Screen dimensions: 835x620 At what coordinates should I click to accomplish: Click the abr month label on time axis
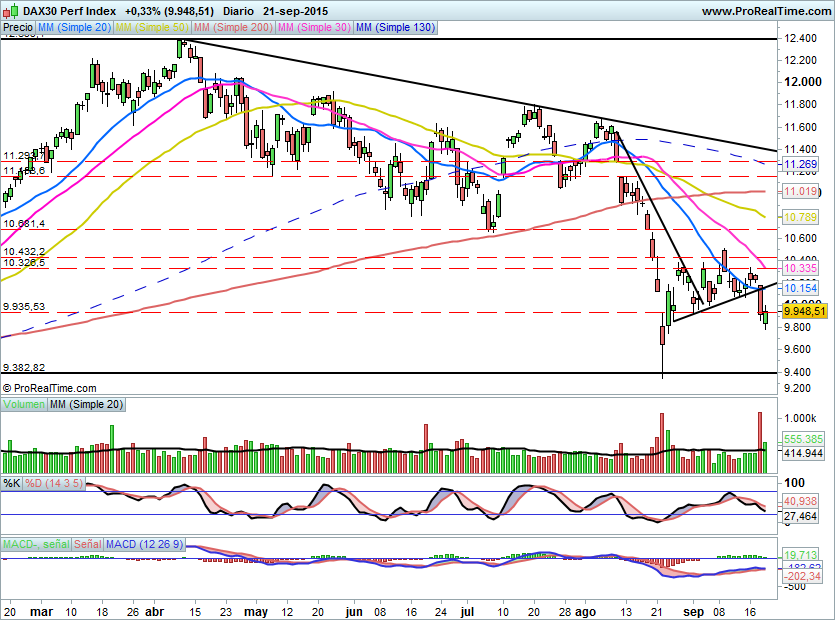pos(154,612)
